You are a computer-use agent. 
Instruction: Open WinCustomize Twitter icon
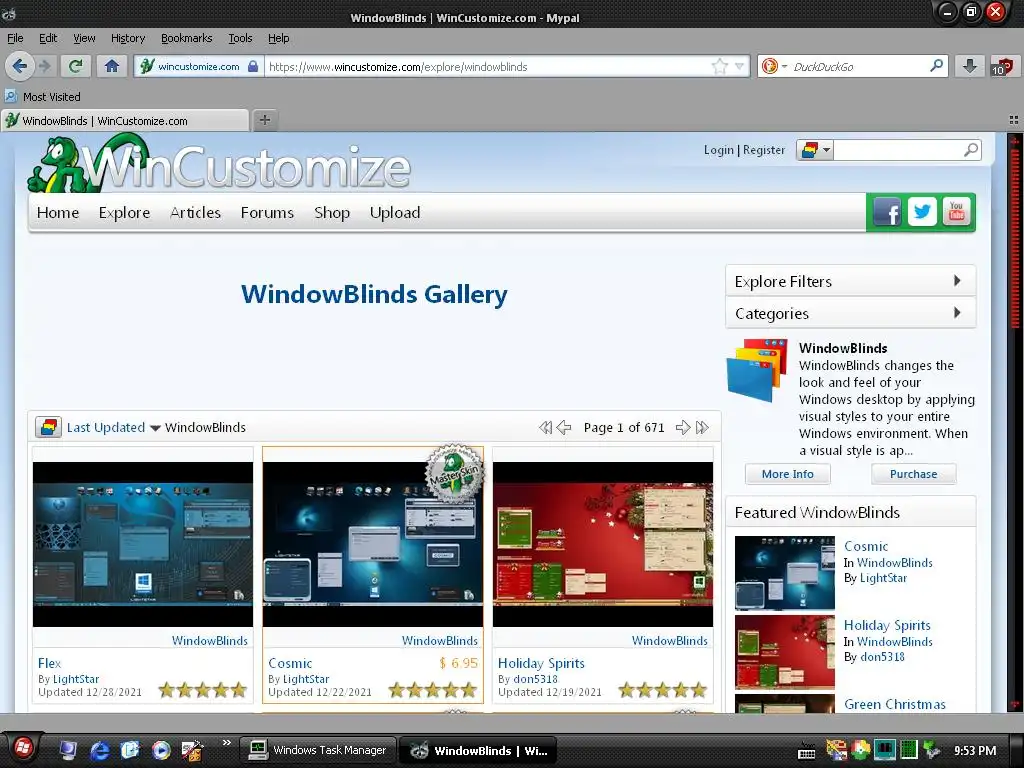(922, 212)
